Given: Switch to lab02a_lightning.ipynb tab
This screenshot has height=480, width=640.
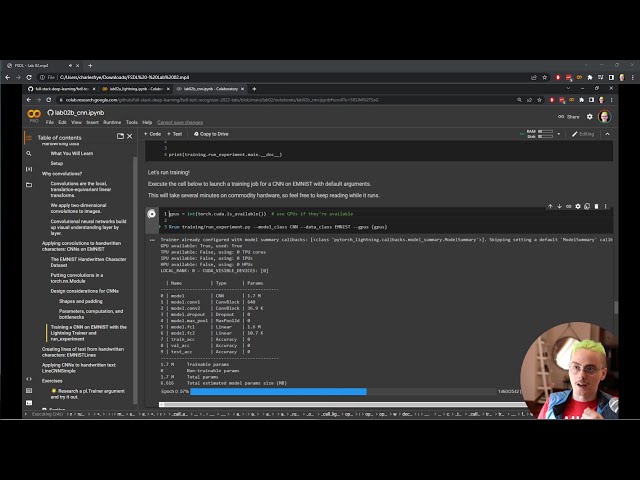Looking at the screenshot, I should pyautogui.click(x=135, y=89).
